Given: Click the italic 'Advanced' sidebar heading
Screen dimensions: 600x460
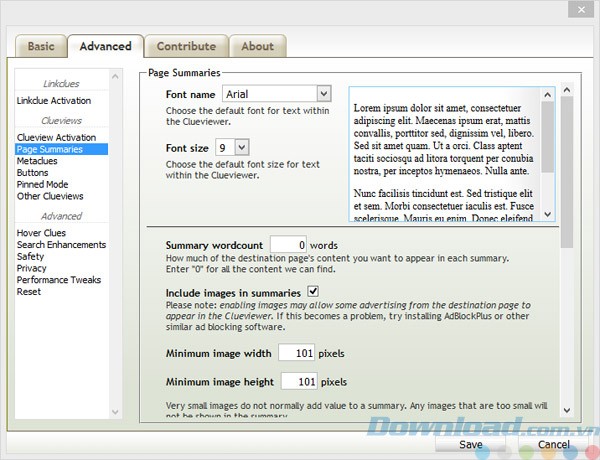Looking at the screenshot, I should [61, 216].
